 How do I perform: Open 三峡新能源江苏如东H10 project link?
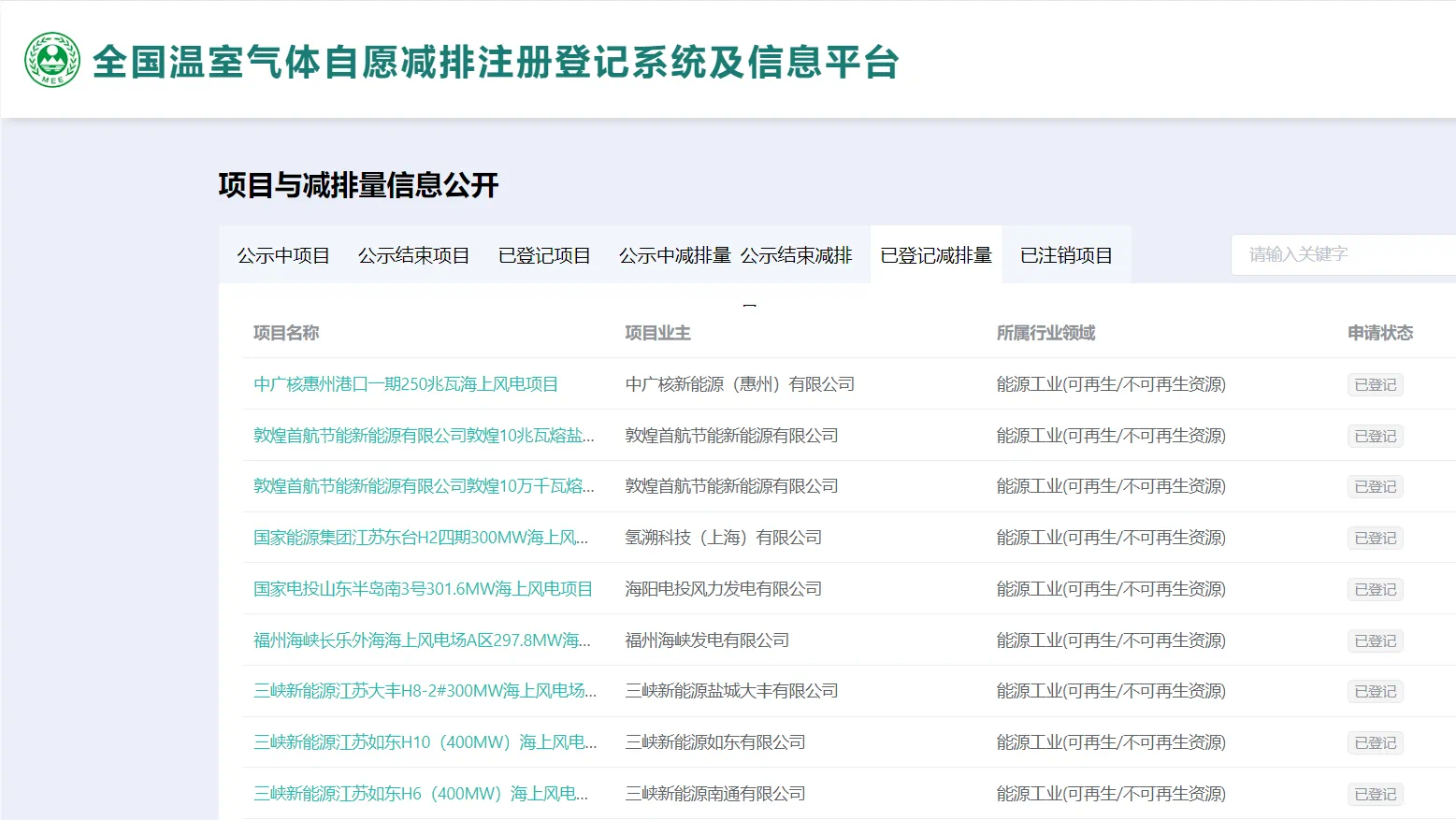click(425, 742)
